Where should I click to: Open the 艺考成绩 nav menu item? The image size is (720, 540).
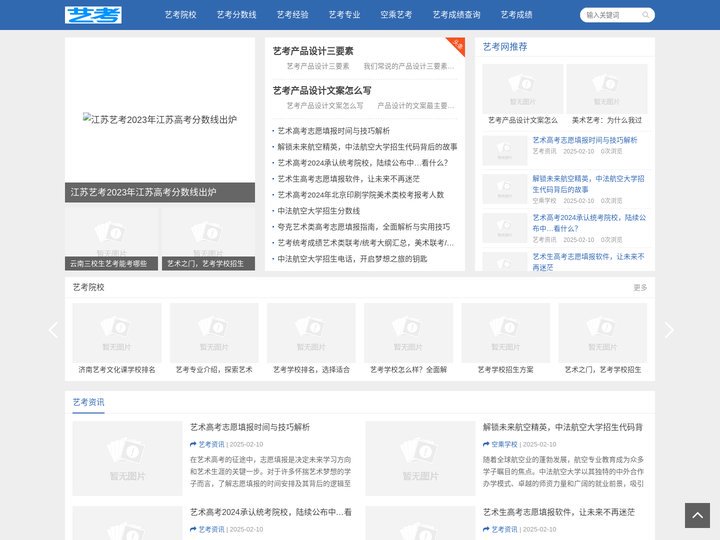(x=517, y=15)
